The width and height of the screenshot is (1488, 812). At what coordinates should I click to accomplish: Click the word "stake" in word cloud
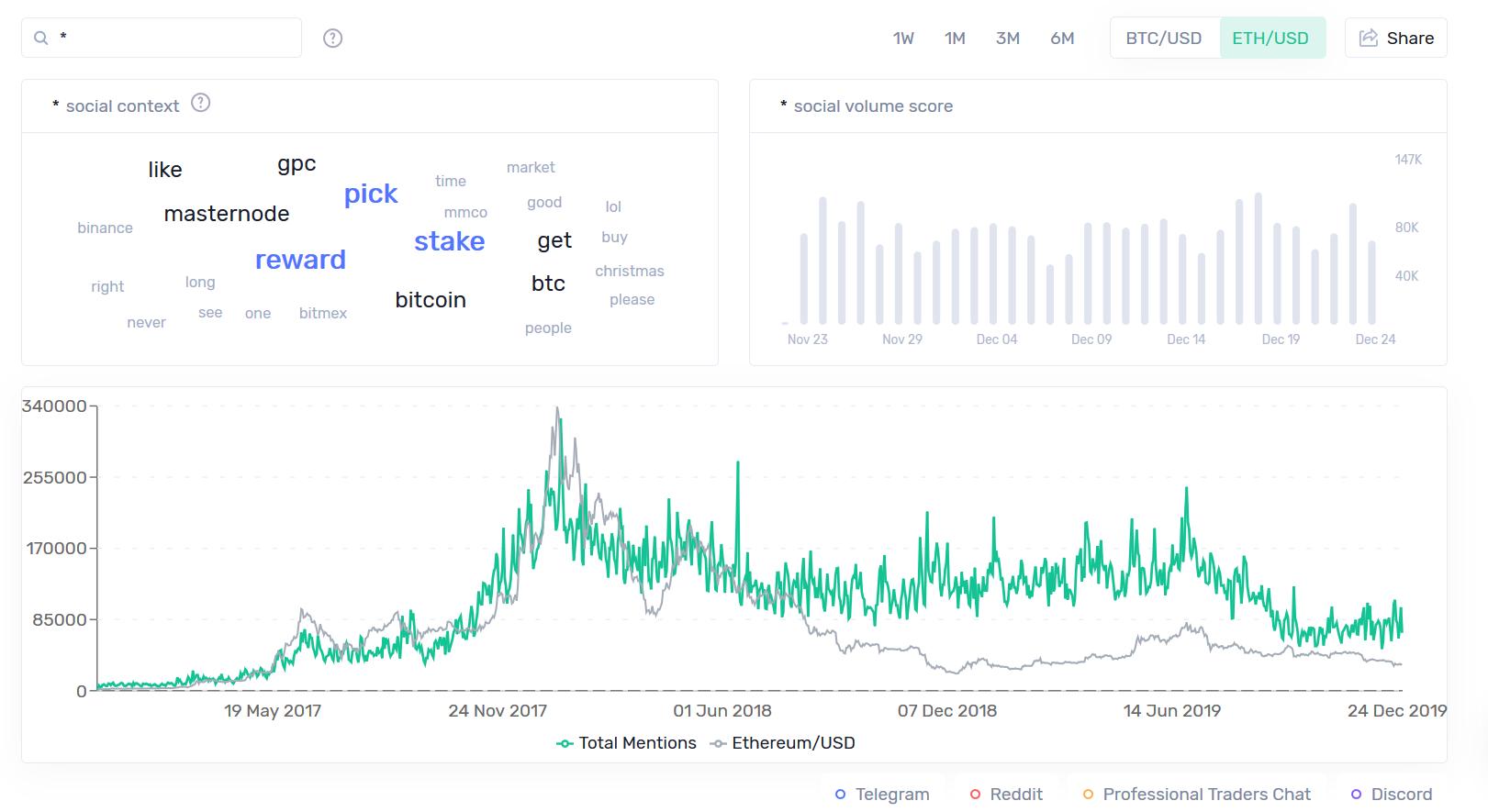tap(449, 241)
